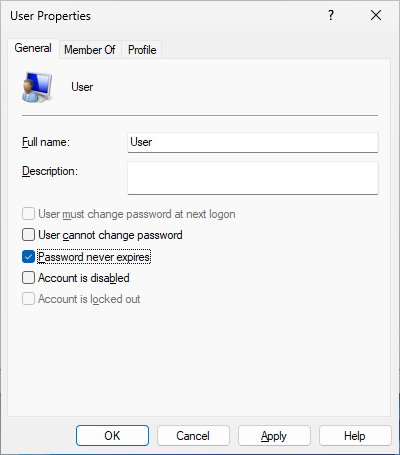Confirm with the OK button
Viewport: 400px width, 455px height.
tap(112, 435)
